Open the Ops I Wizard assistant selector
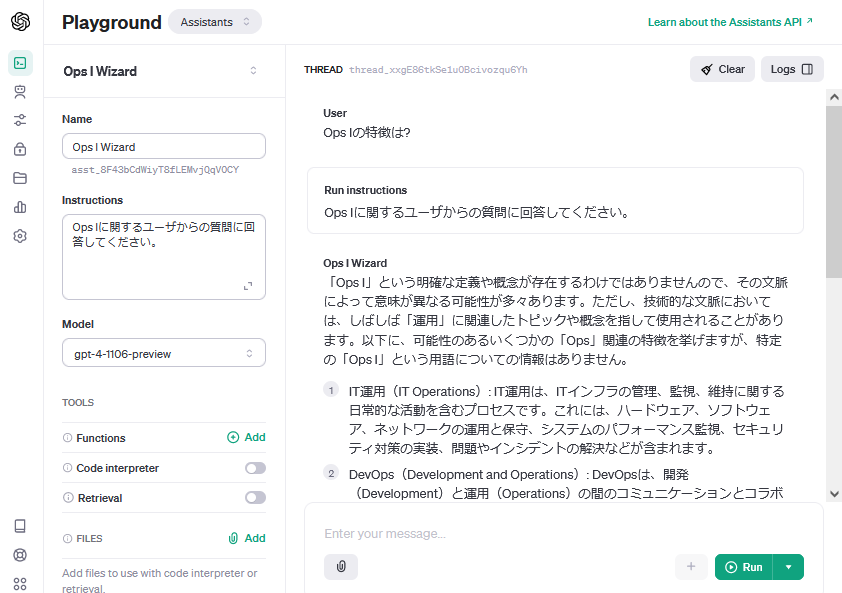The height and width of the screenshot is (593, 842). (x=164, y=71)
